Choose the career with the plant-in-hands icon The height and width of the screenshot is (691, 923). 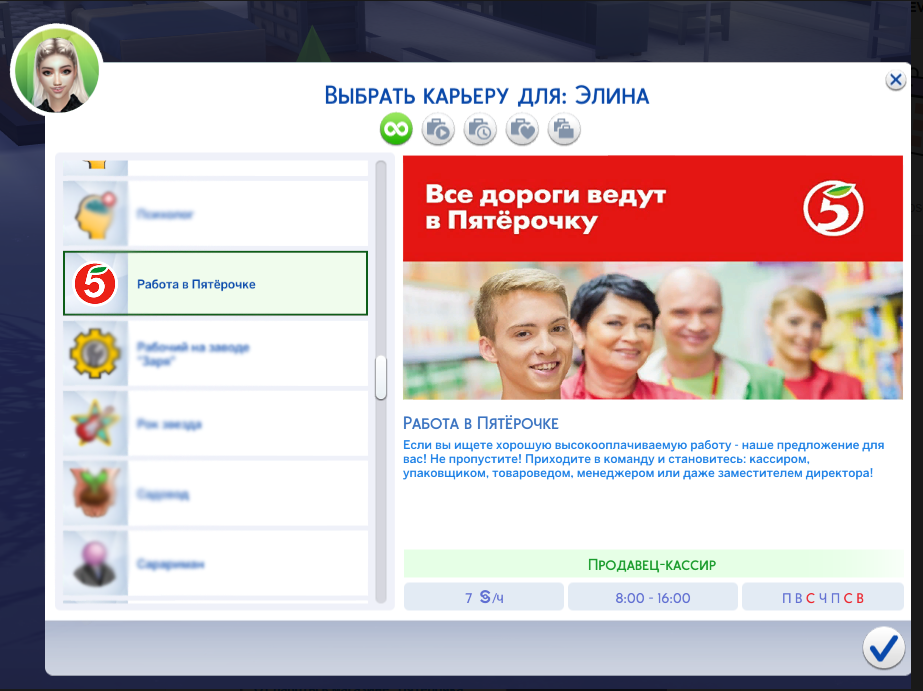point(215,493)
